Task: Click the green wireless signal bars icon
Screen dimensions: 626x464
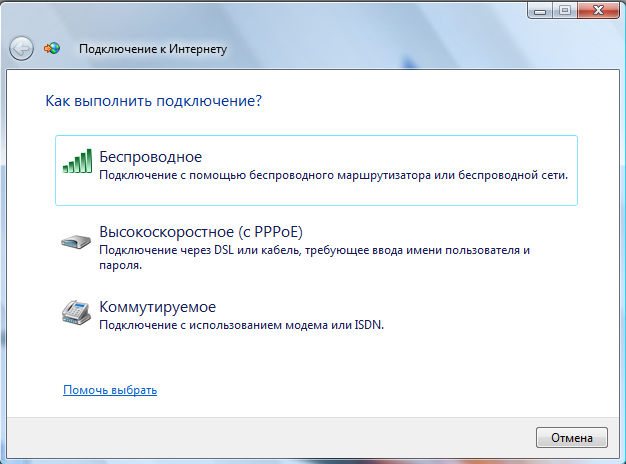Action: (x=77, y=161)
